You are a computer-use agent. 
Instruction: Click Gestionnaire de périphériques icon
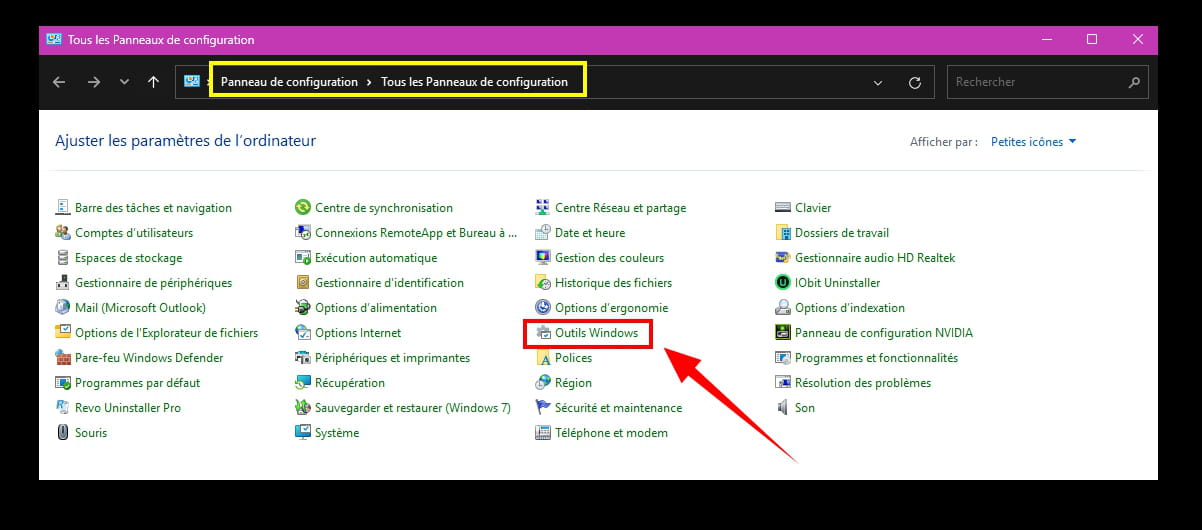63,283
